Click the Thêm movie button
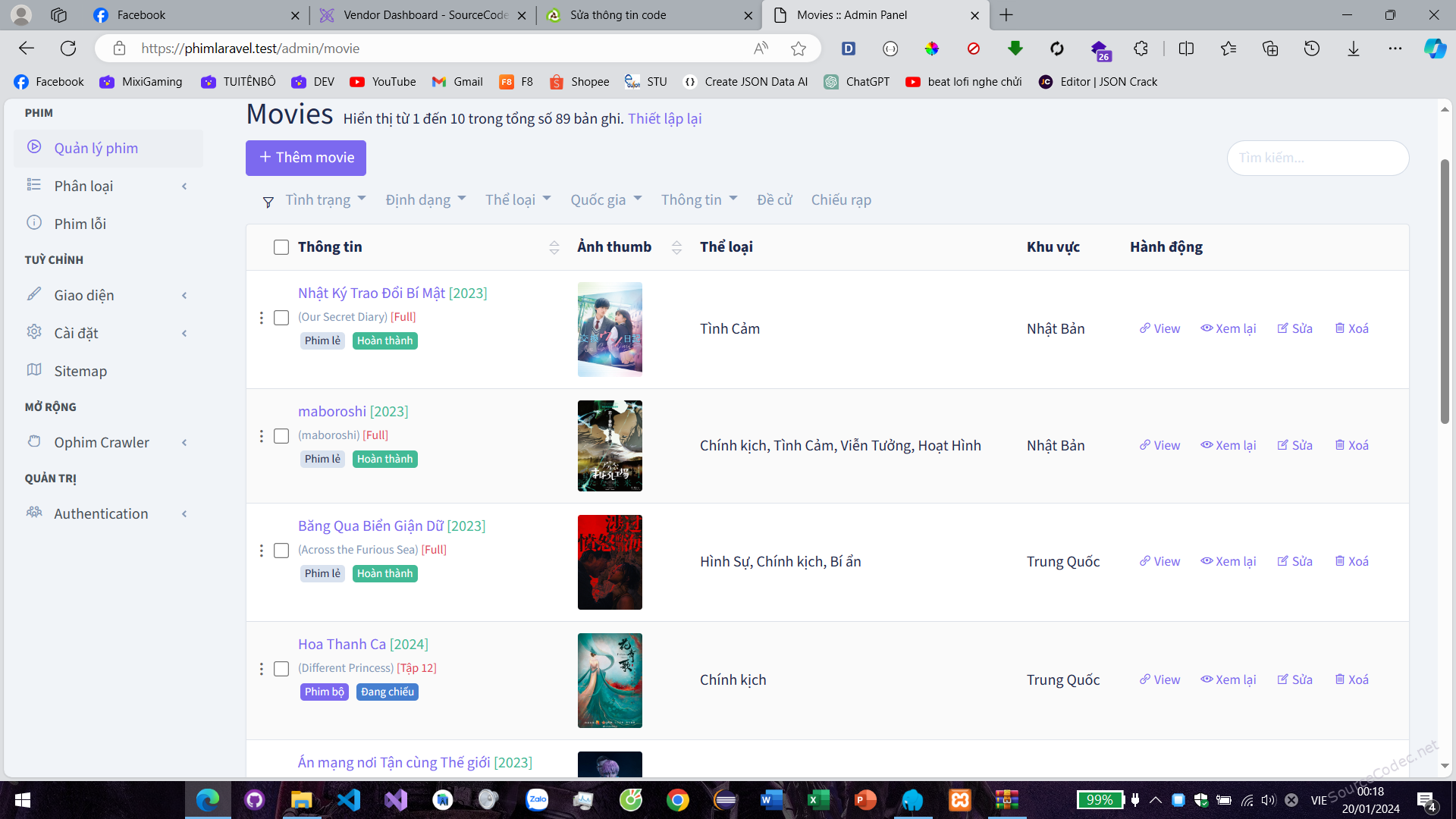 click(306, 158)
